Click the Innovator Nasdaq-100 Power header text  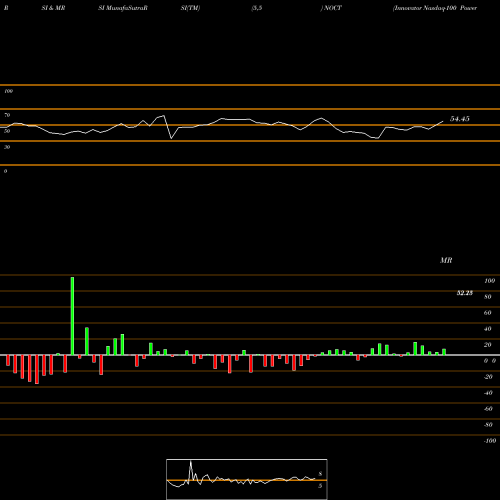coord(435,8)
